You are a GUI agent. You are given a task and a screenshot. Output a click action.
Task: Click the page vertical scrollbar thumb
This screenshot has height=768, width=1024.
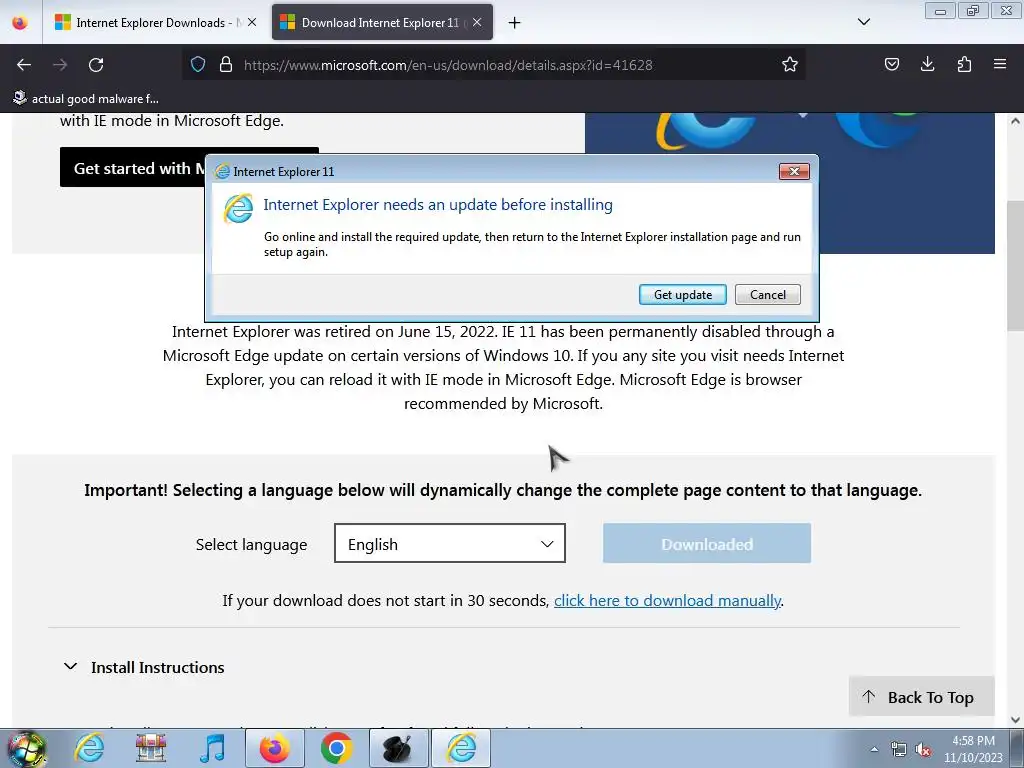pos(1015,268)
